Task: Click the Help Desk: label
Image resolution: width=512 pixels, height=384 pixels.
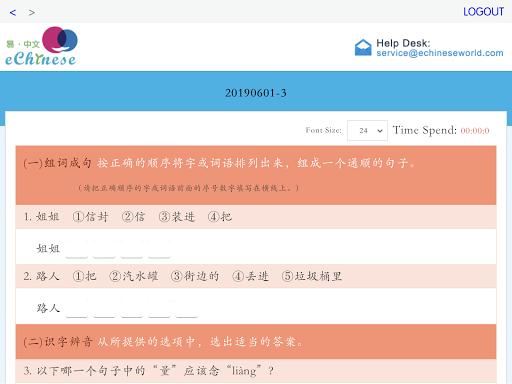Action: click(x=403, y=43)
